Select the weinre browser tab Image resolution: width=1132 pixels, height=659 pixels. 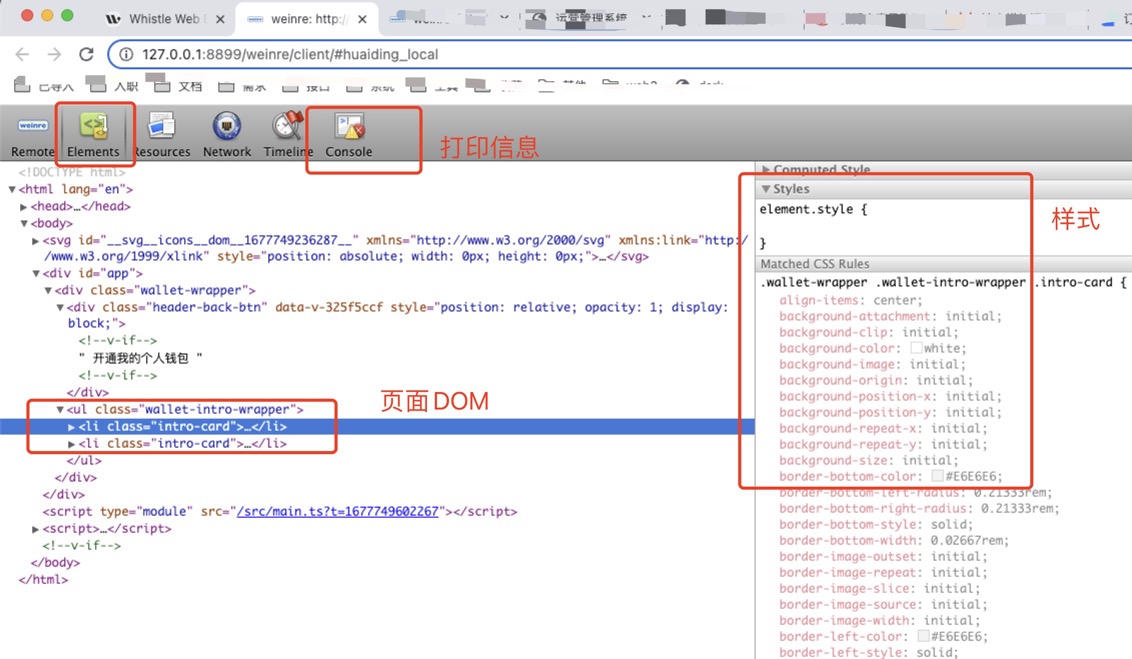pyautogui.click(x=306, y=18)
